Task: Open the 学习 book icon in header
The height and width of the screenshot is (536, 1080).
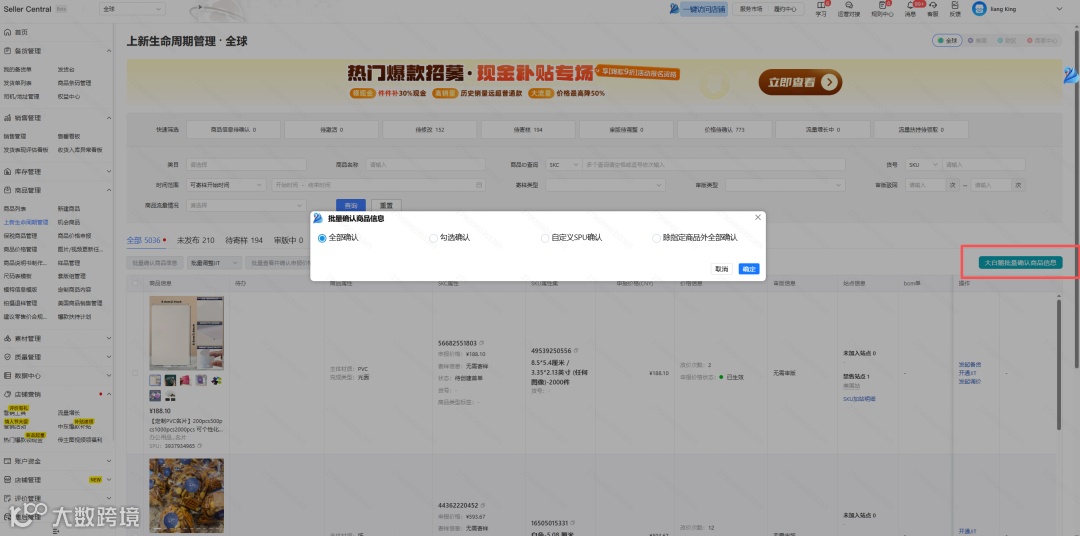Action: click(820, 6)
